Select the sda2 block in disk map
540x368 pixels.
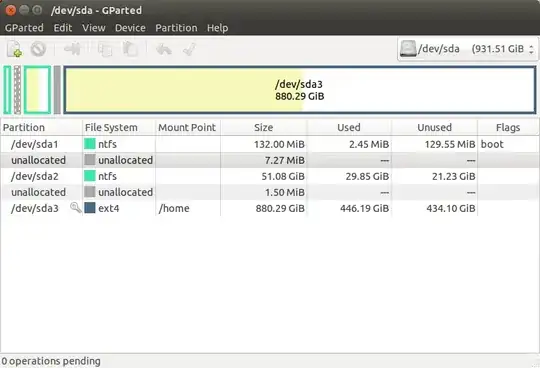pos(38,90)
